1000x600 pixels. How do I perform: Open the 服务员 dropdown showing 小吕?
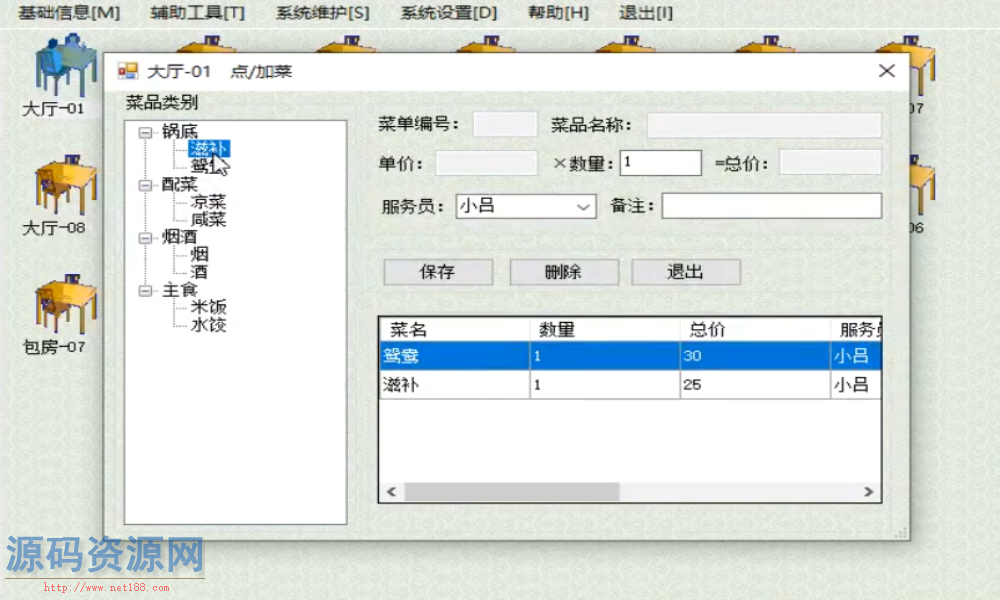(x=526, y=206)
